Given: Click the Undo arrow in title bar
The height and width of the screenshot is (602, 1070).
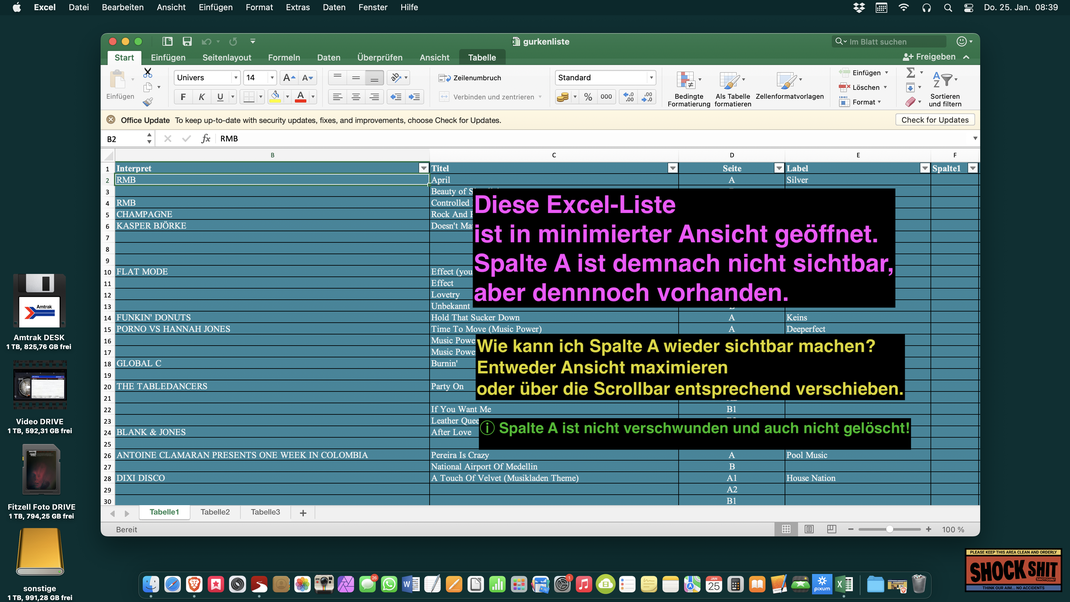Looking at the screenshot, I should (207, 42).
